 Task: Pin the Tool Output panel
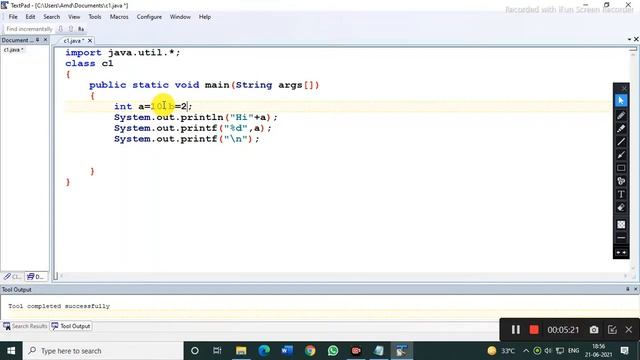[628, 289]
